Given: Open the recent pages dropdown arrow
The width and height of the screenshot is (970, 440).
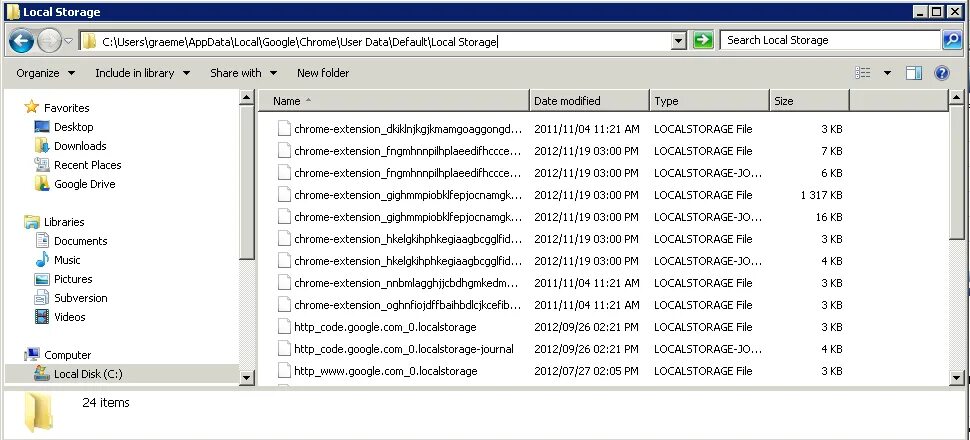Looking at the screenshot, I should (x=68, y=41).
